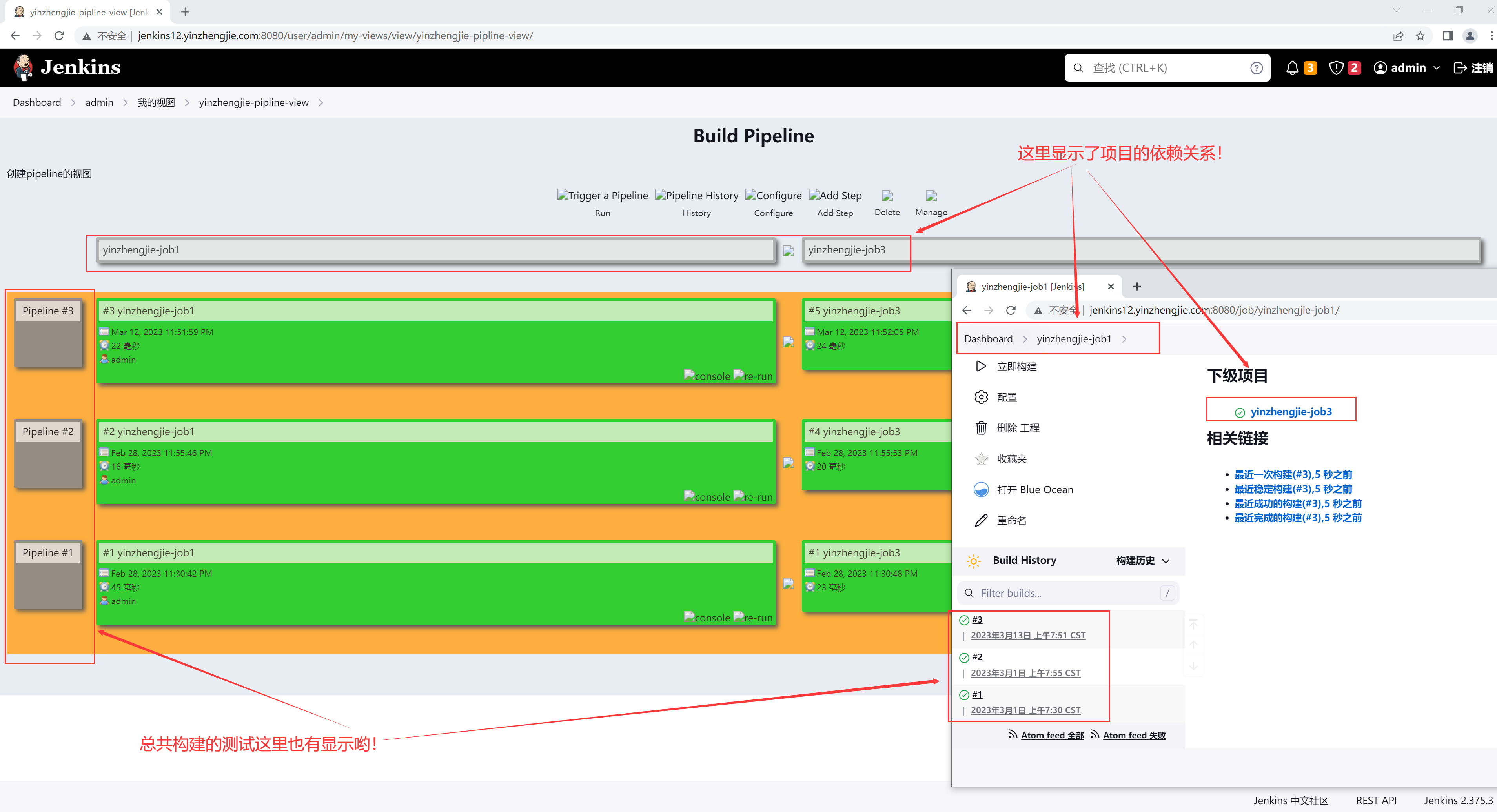The height and width of the screenshot is (812, 1497).
Task: Open the security warnings shield icon
Action: pos(1336,68)
